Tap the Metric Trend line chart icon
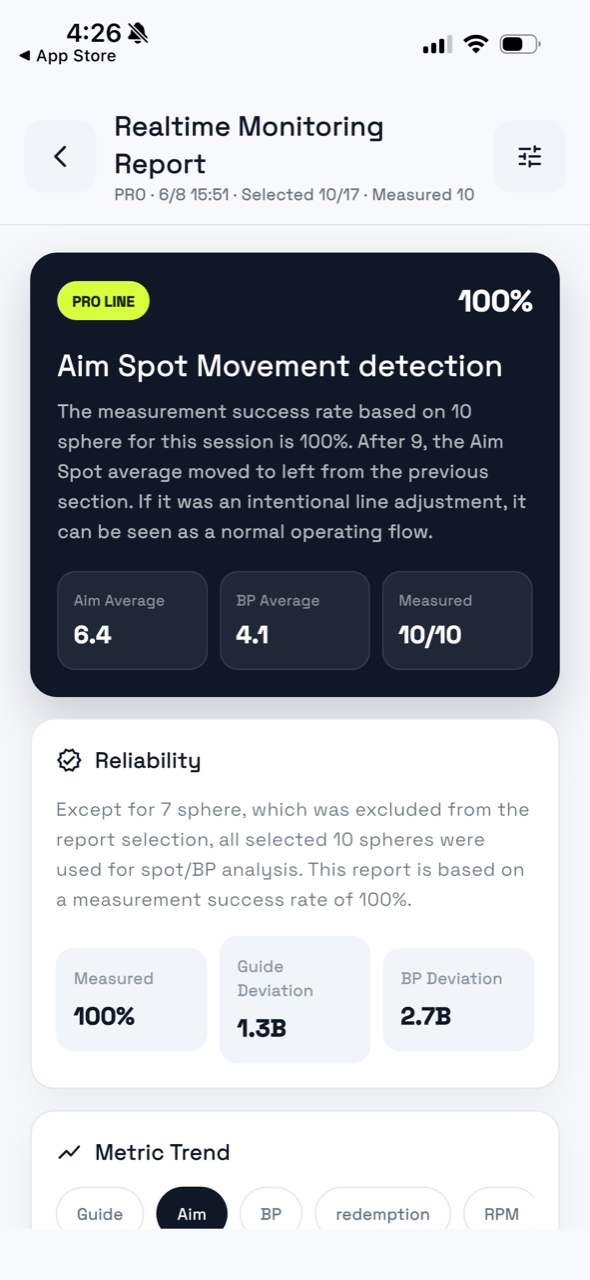The width and height of the screenshot is (590, 1280). 69,1153
